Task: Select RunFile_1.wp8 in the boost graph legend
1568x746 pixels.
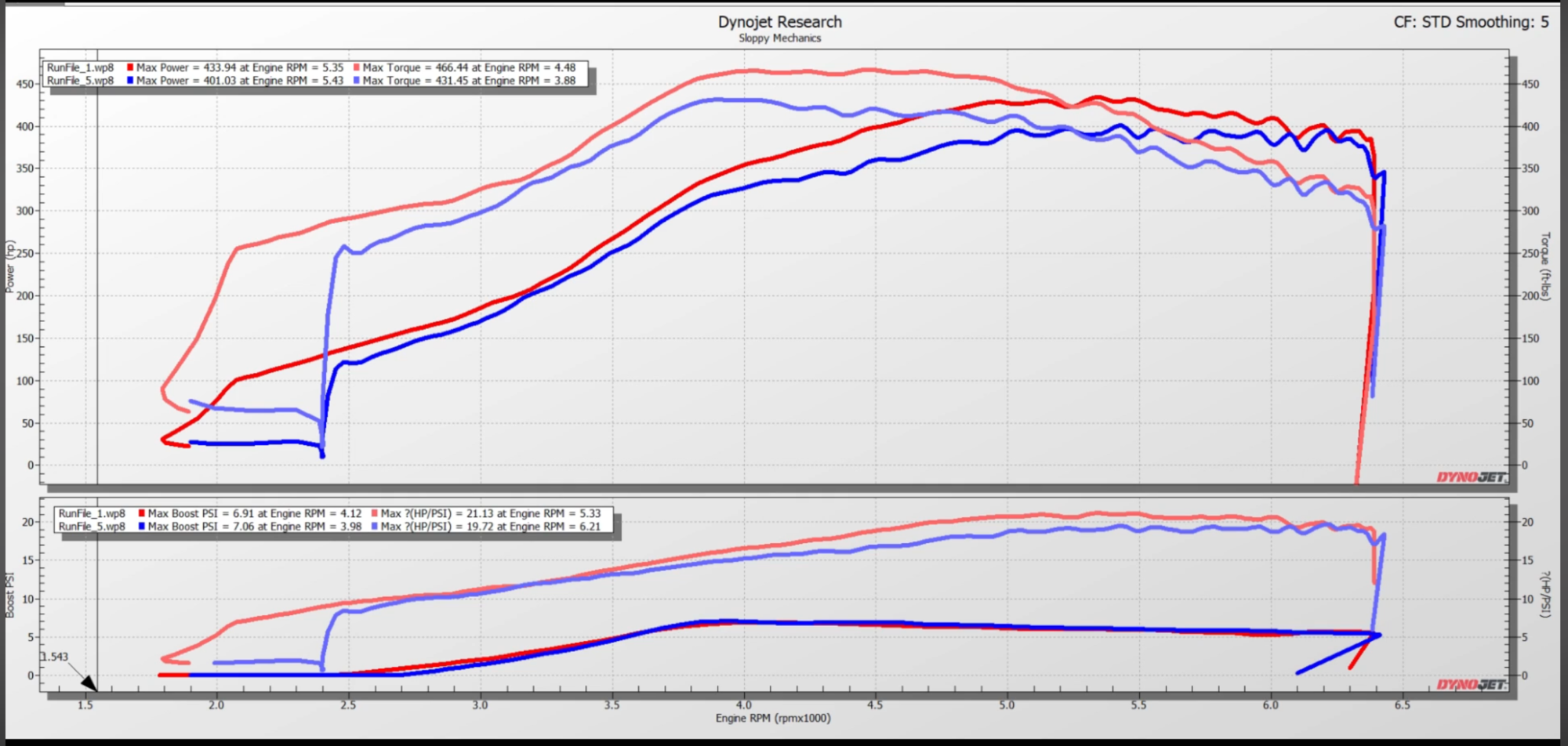Action: (x=92, y=514)
